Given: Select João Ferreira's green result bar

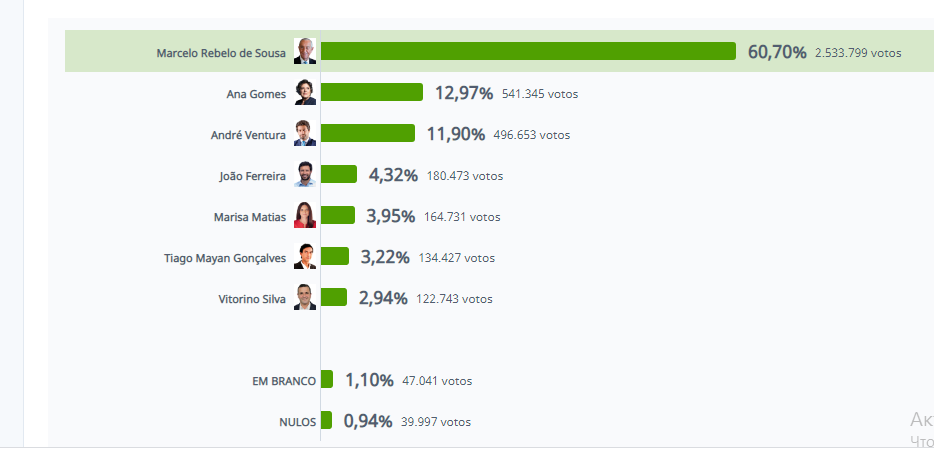Looking at the screenshot, I should (x=339, y=175).
